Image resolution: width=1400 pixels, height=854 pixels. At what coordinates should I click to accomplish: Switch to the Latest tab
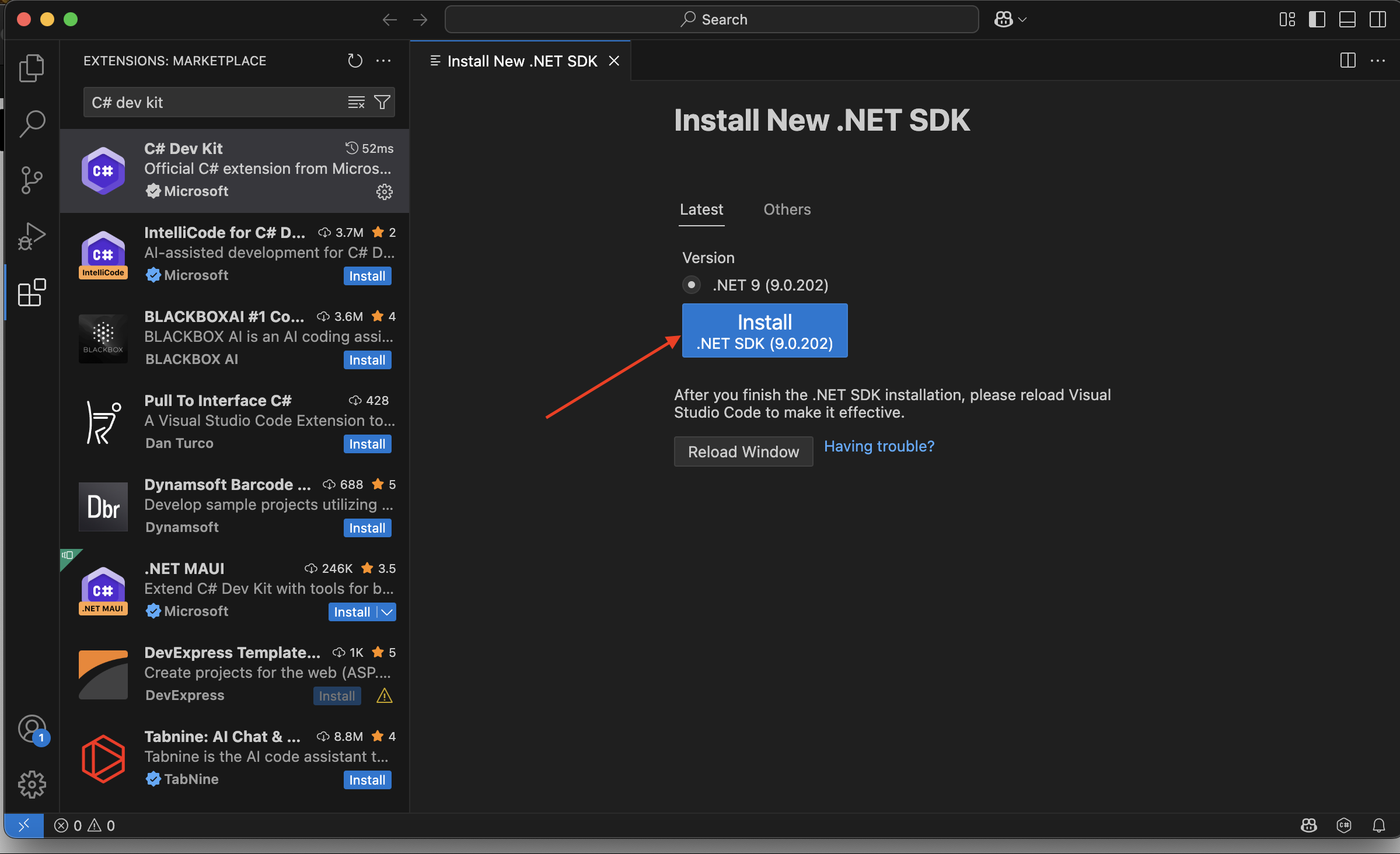(701, 209)
